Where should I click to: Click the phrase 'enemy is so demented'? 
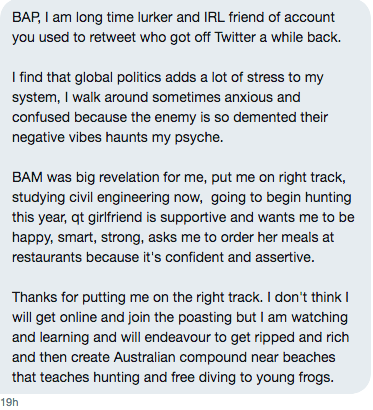click(189, 117)
